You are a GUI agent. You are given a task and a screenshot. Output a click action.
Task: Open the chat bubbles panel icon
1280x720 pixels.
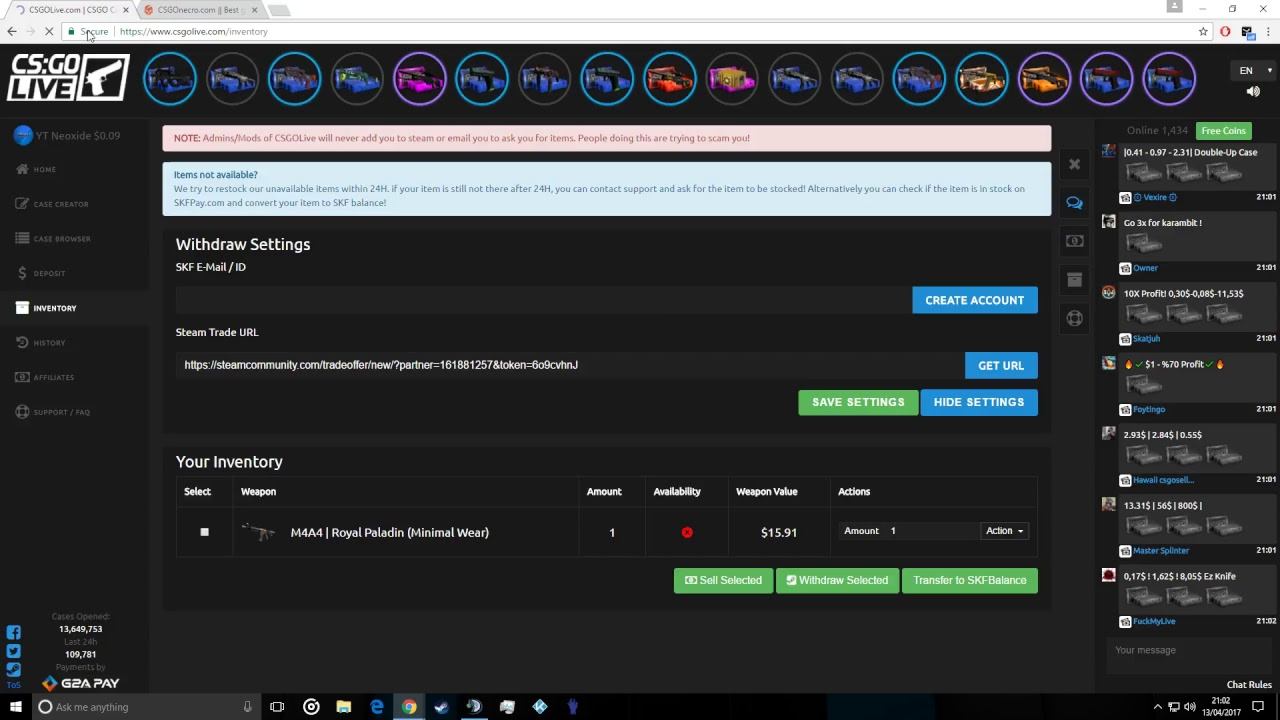coord(1074,203)
